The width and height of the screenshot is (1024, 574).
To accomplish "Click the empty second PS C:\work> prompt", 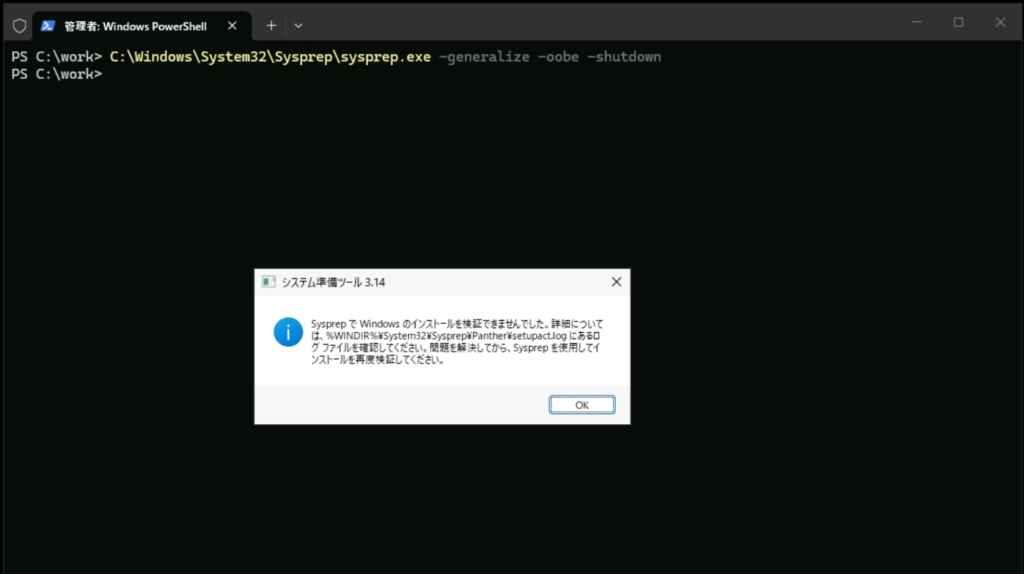I will click(x=56, y=74).
